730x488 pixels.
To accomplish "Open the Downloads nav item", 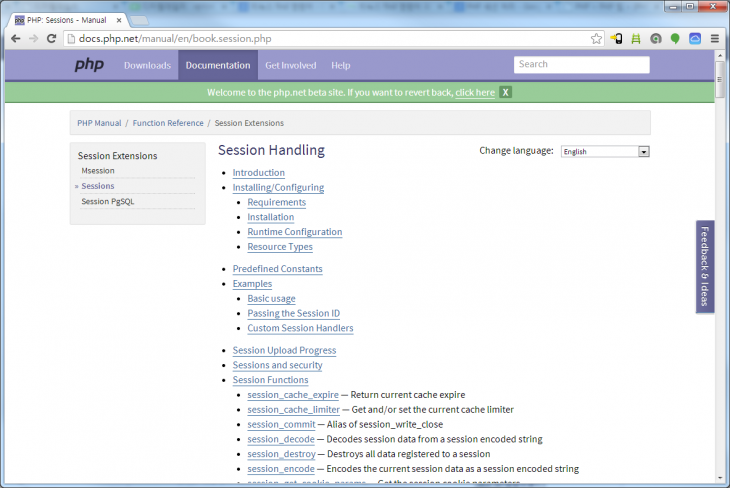I will coord(147,65).
